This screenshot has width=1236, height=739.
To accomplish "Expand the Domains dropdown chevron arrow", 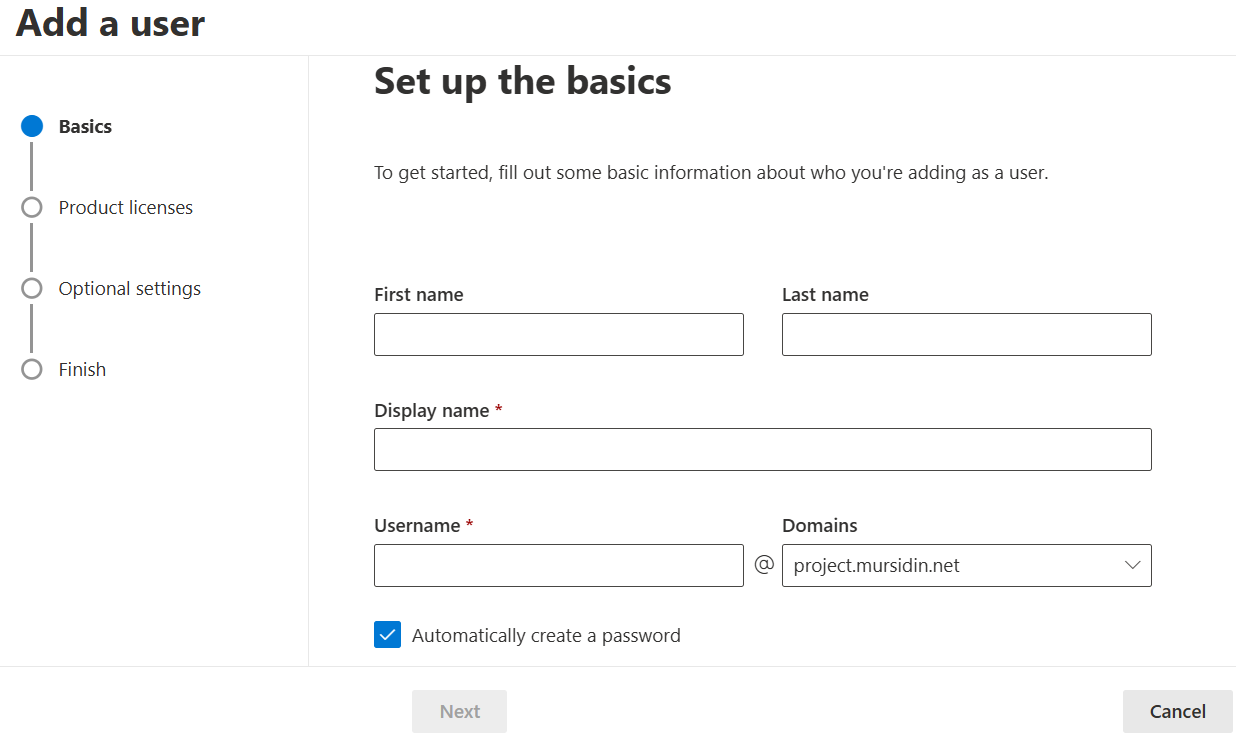I will (x=1132, y=565).
